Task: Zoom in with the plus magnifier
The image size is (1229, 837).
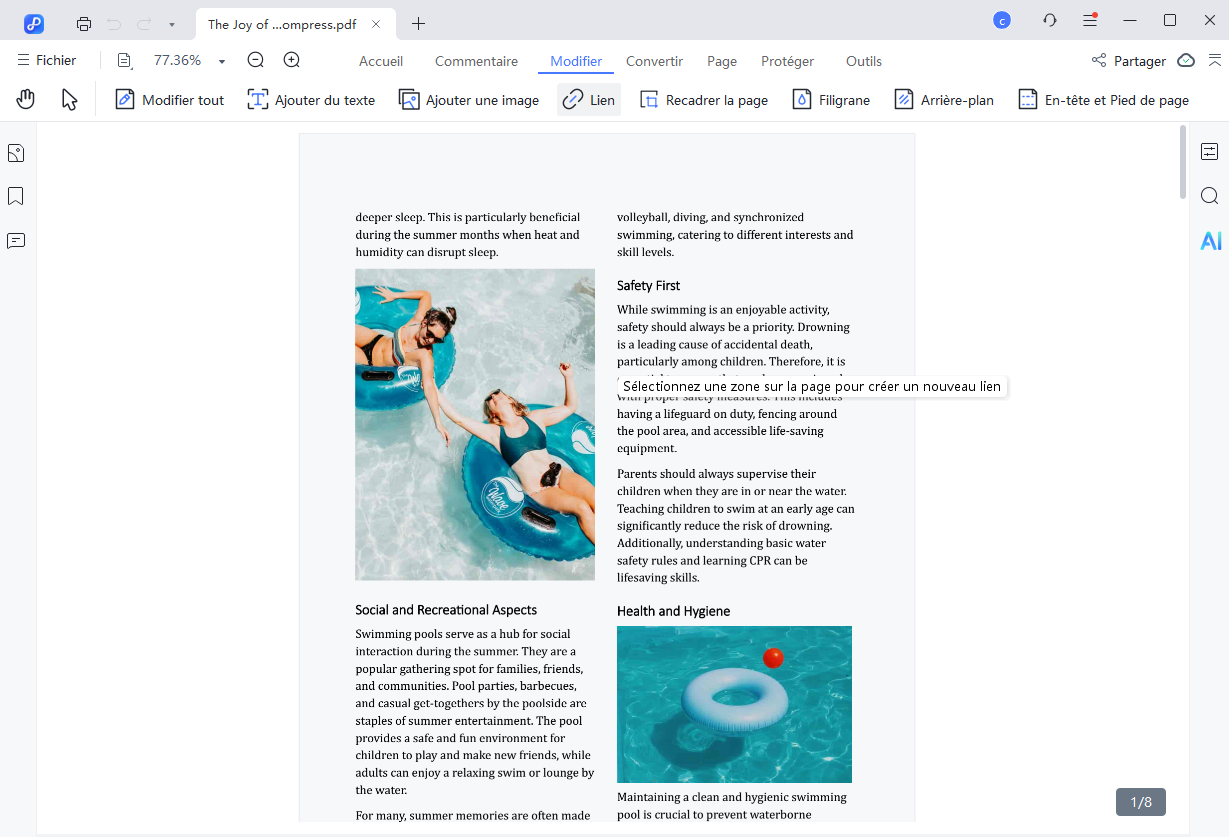Action: (x=292, y=61)
